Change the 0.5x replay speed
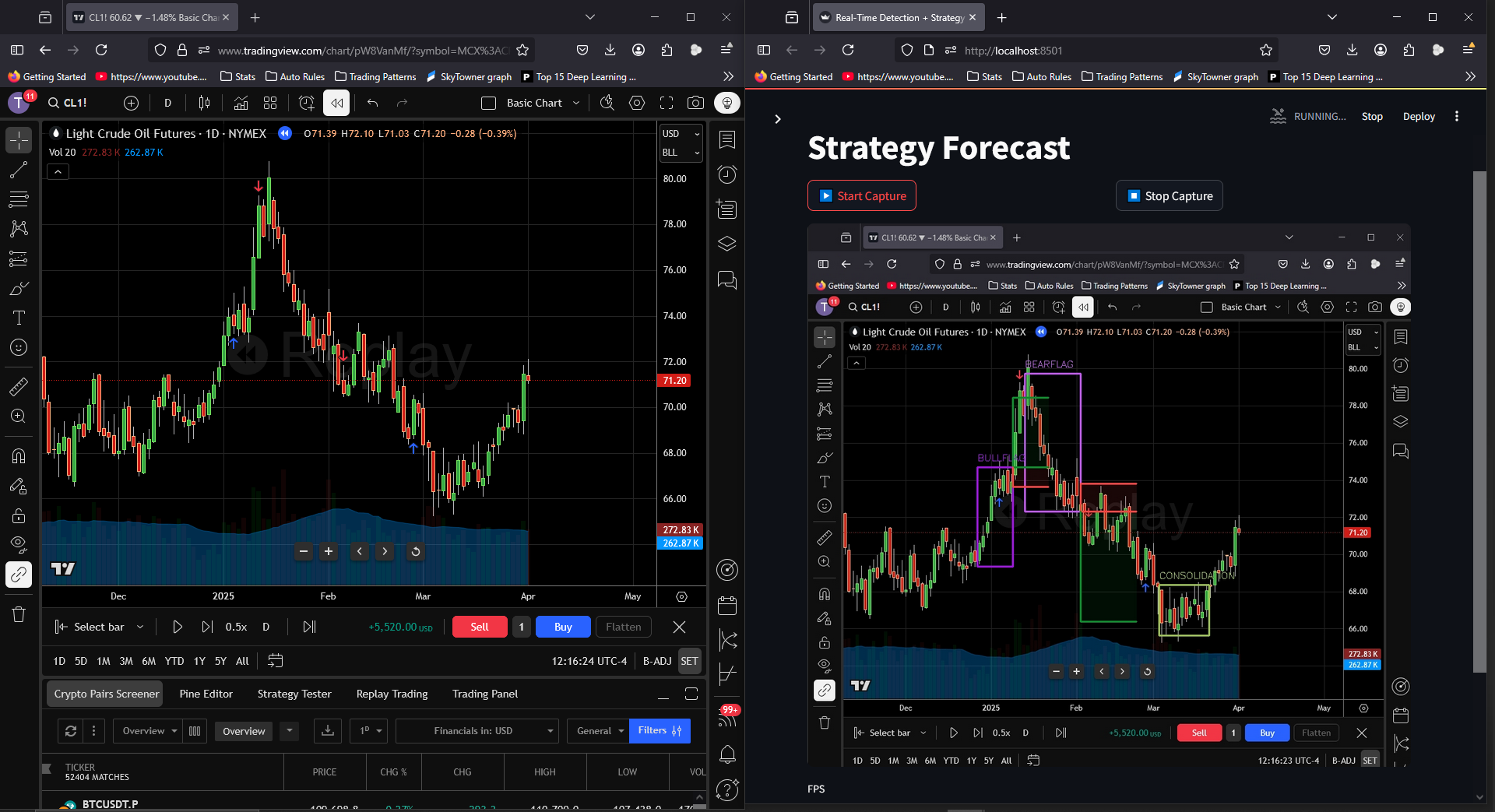Screen dimensions: 1495x812 (237, 627)
